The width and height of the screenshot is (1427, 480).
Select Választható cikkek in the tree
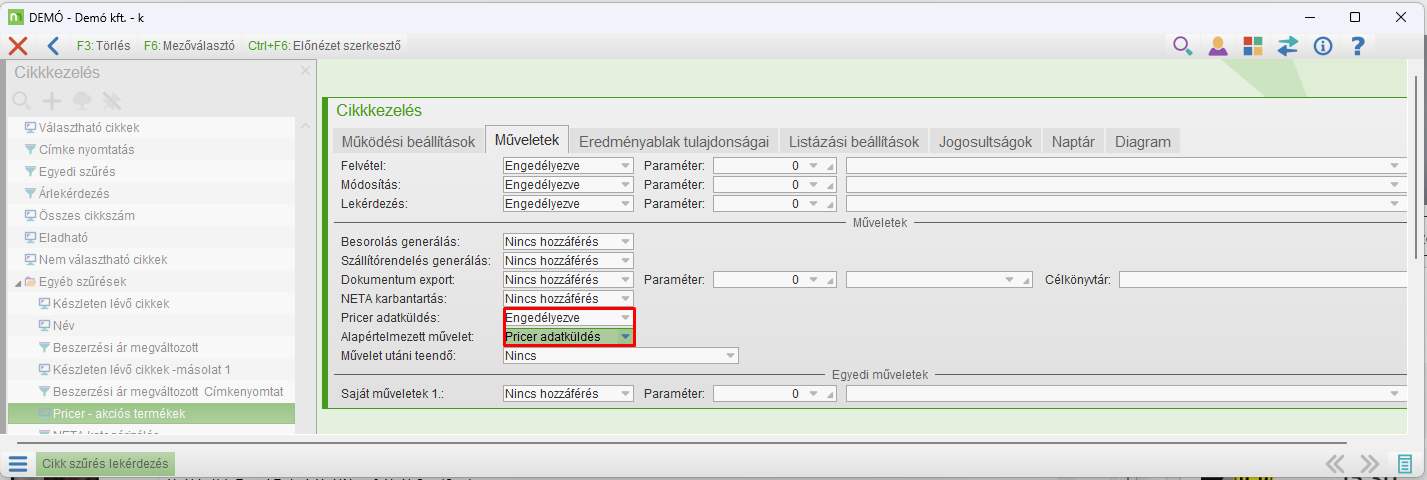click(89, 128)
